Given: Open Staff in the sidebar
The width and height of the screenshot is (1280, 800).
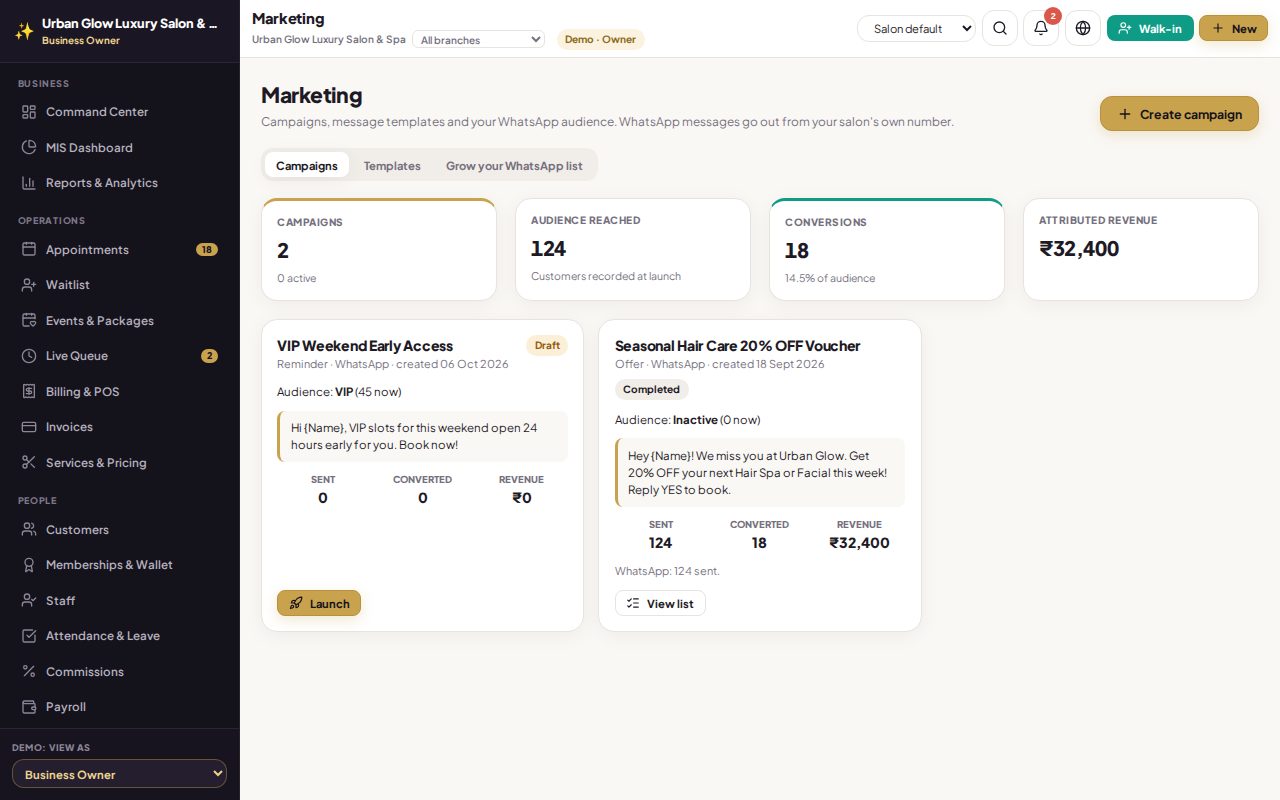Looking at the screenshot, I should point(120,601).
